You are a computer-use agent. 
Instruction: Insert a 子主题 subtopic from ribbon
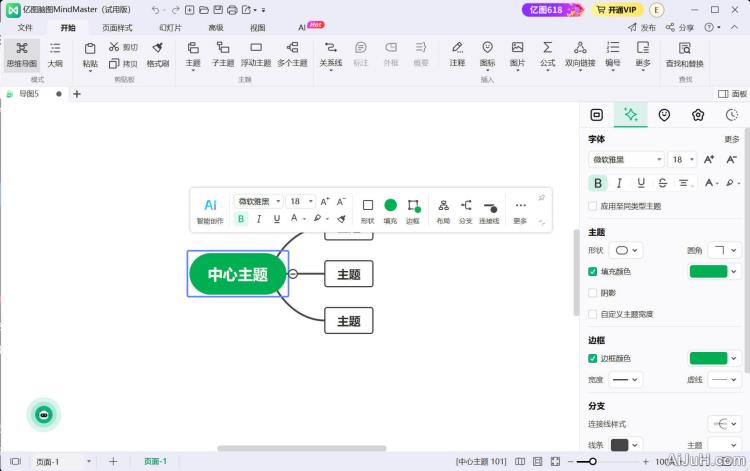click(223, 55)
